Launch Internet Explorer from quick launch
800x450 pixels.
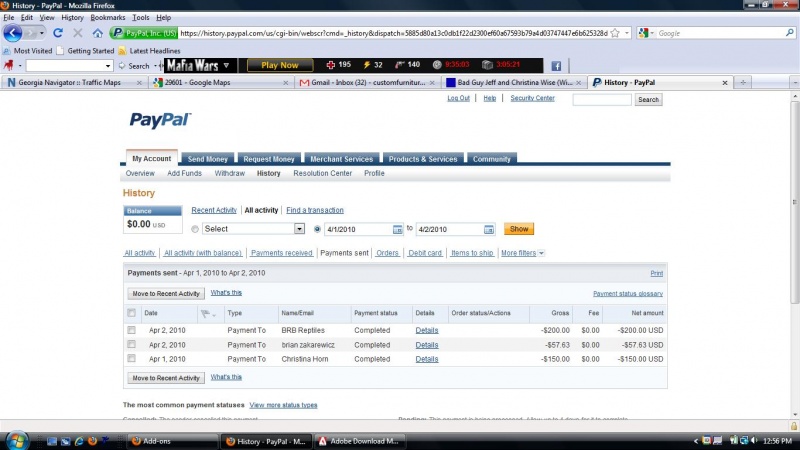coord(79,441)
